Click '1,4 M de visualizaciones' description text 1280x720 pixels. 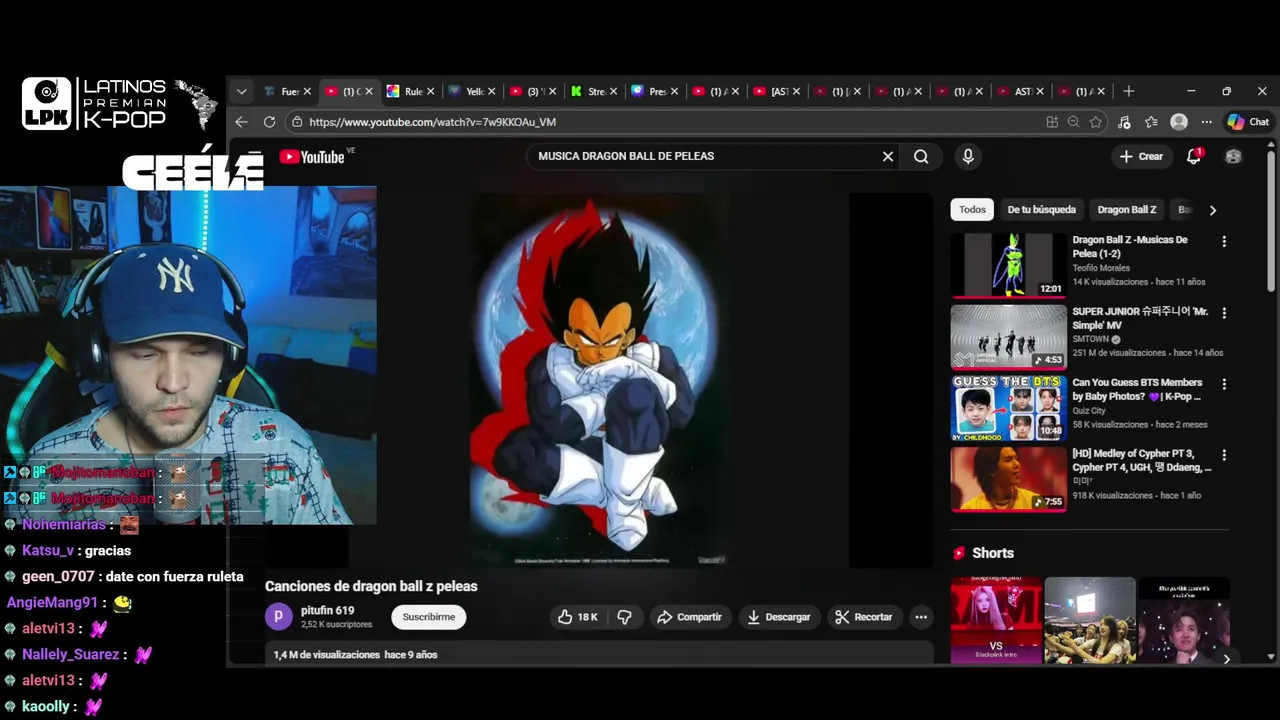[326, 655]
